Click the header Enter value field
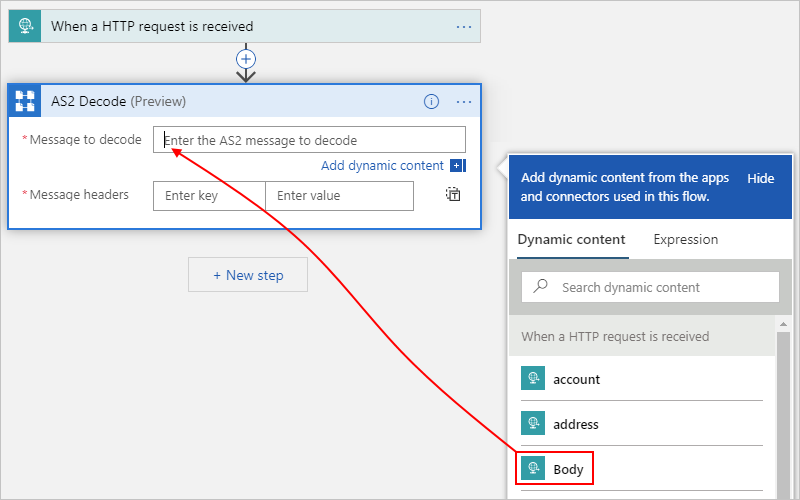 coord(339,196)
